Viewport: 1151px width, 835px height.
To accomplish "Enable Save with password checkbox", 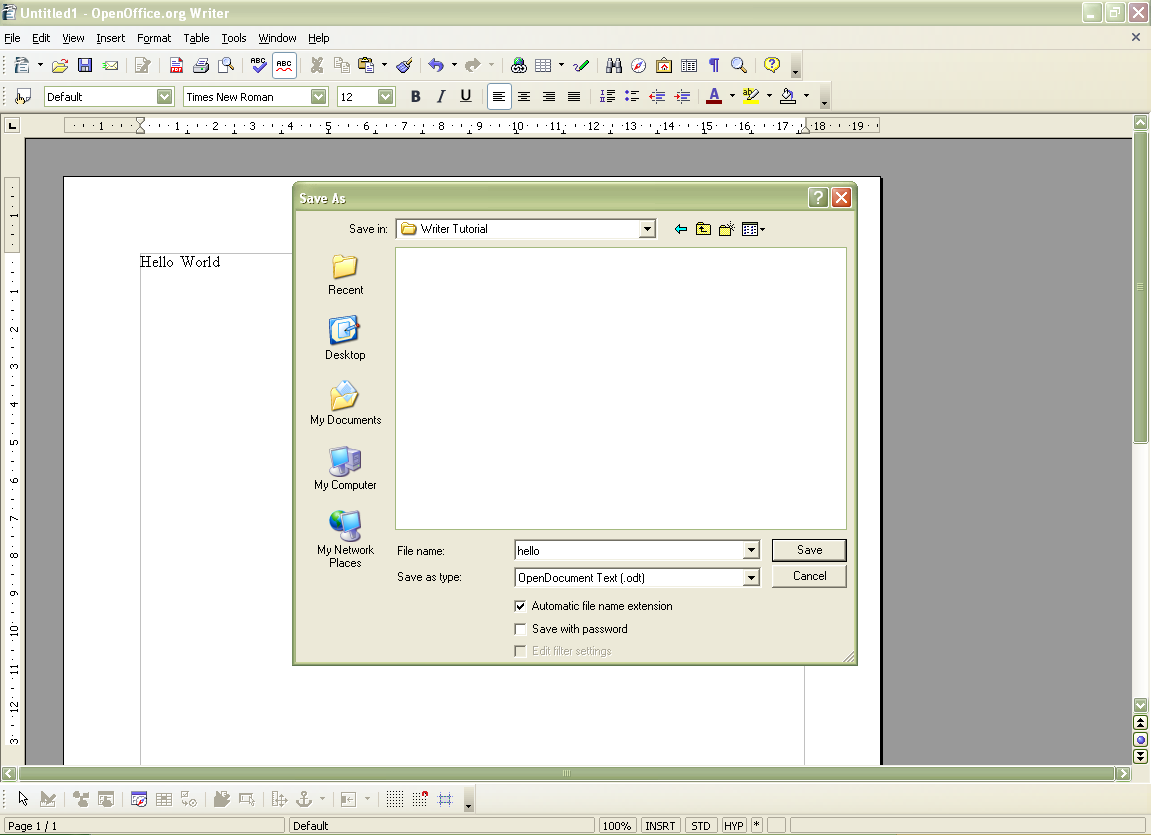I will coord(520,629).
